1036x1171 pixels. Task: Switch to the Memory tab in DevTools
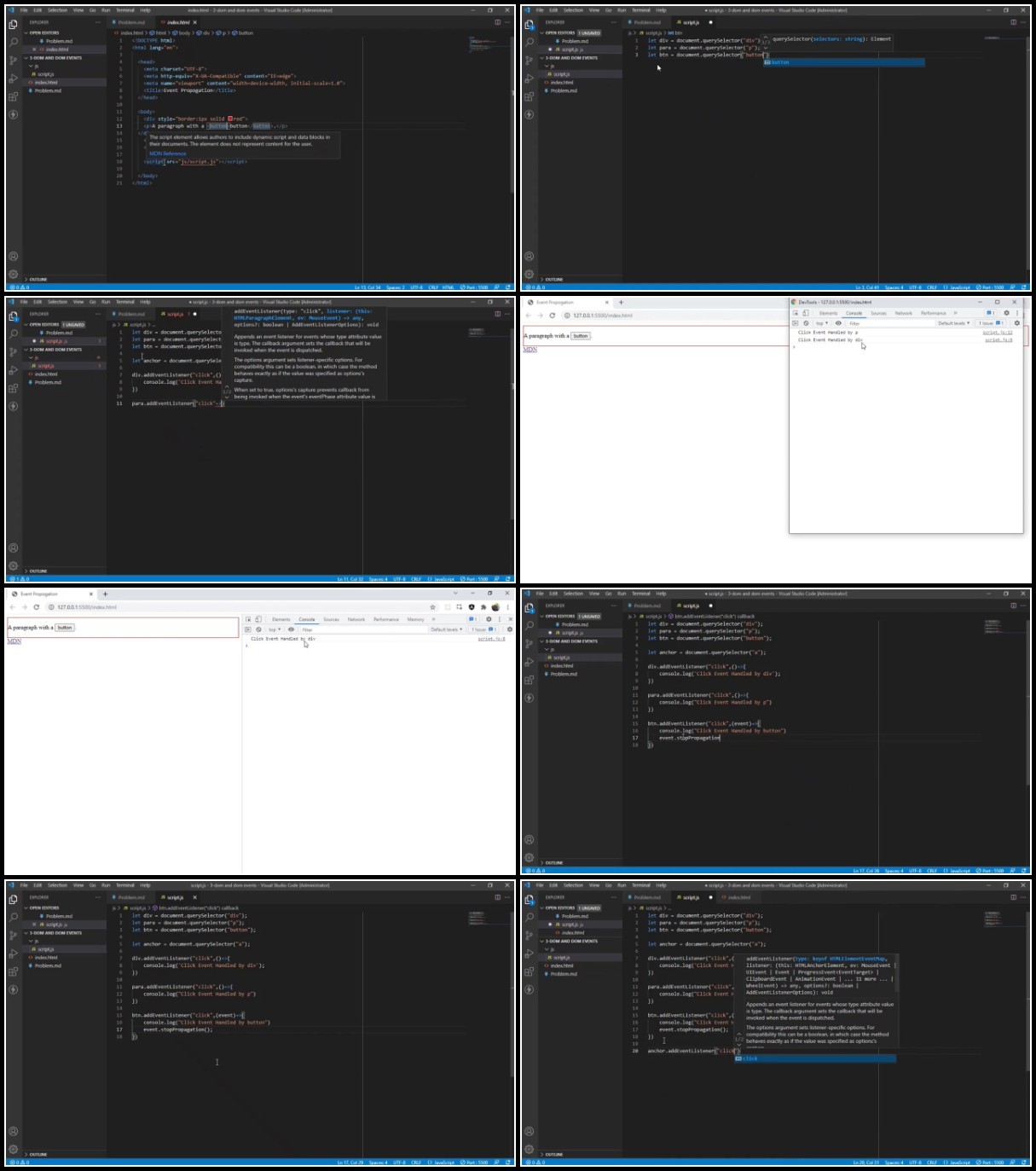(x=415, y=619)
